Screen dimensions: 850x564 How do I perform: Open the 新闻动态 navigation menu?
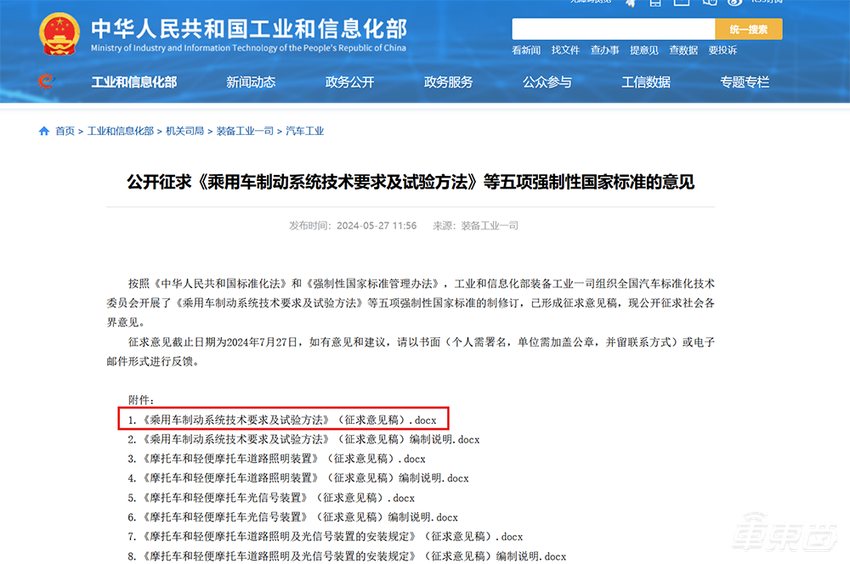[250, 82]
